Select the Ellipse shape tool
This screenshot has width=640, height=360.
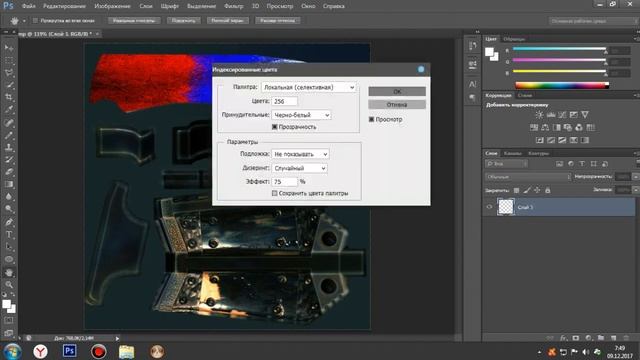click(x=9, y=260)
